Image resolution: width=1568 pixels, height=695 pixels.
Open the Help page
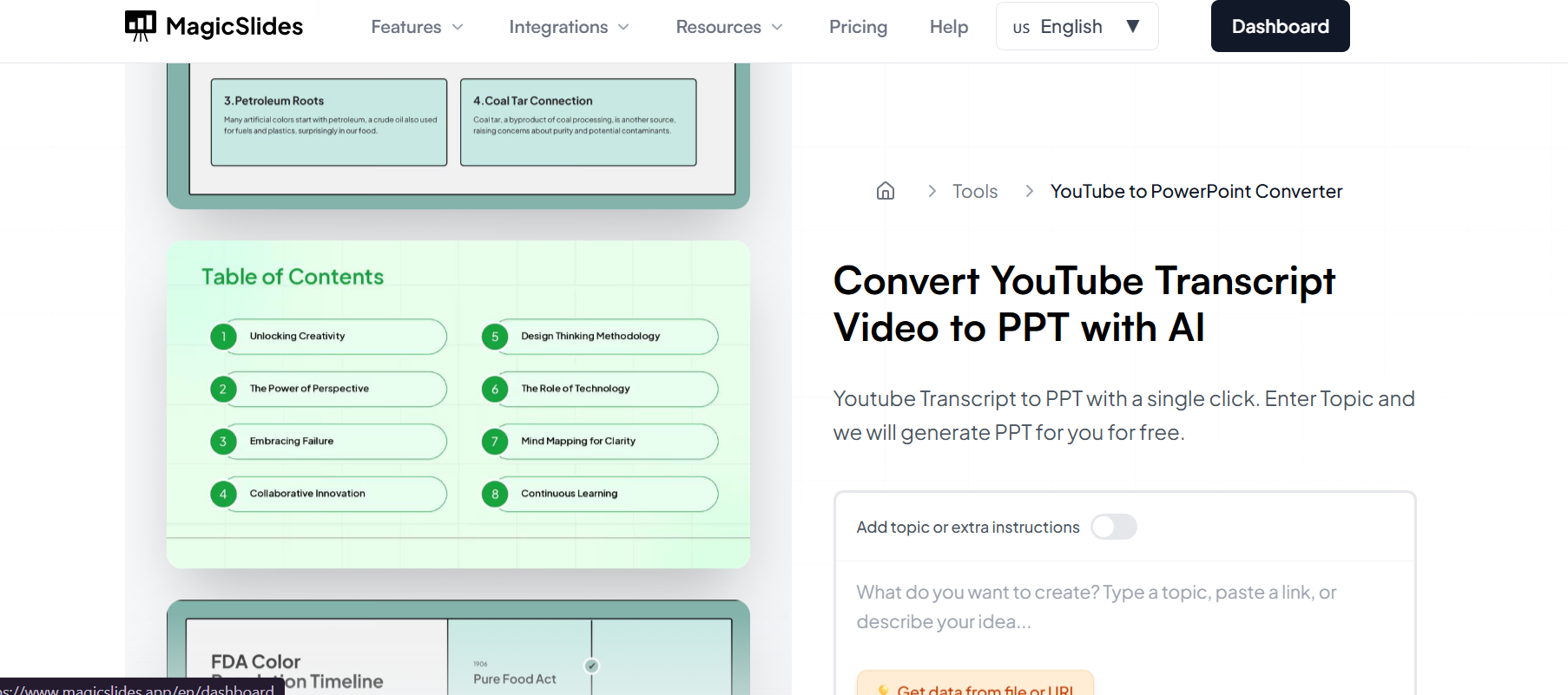tap(949, 27)
